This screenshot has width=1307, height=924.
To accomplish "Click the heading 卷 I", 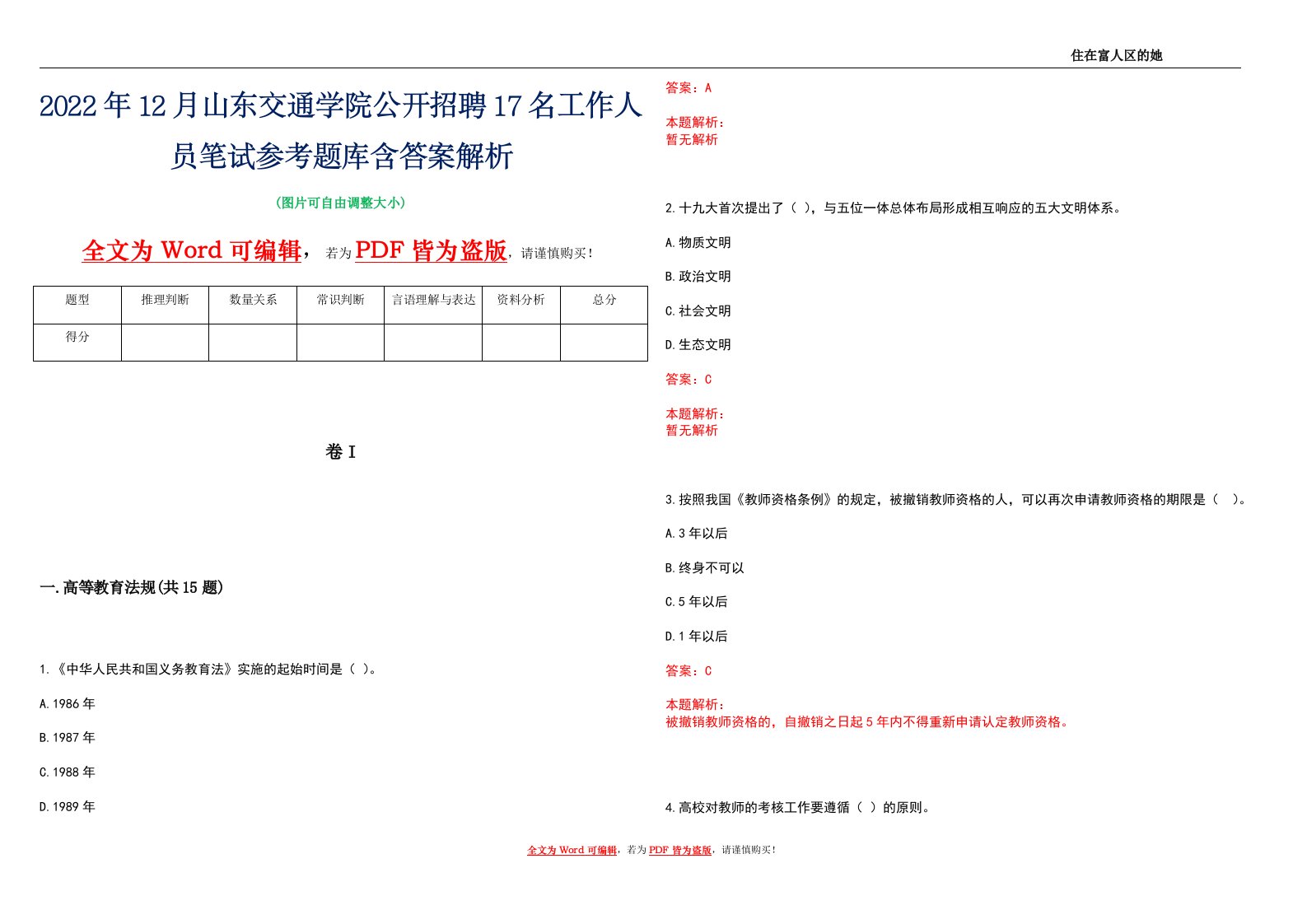I will pos(340,452).
